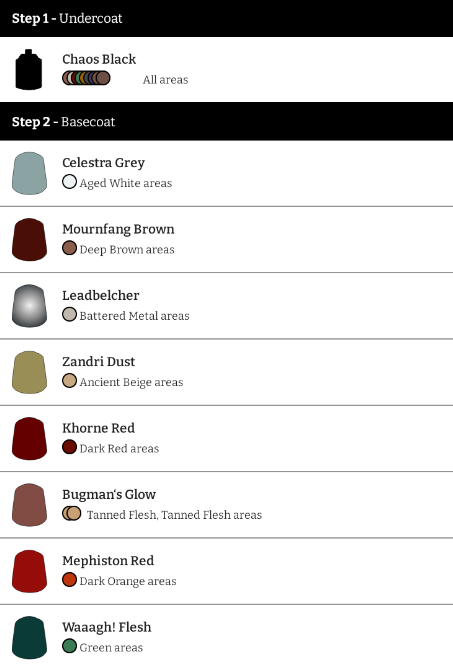
Task: Collapse the Step 2 - Basecoat section header
Action: click(226, 121)
